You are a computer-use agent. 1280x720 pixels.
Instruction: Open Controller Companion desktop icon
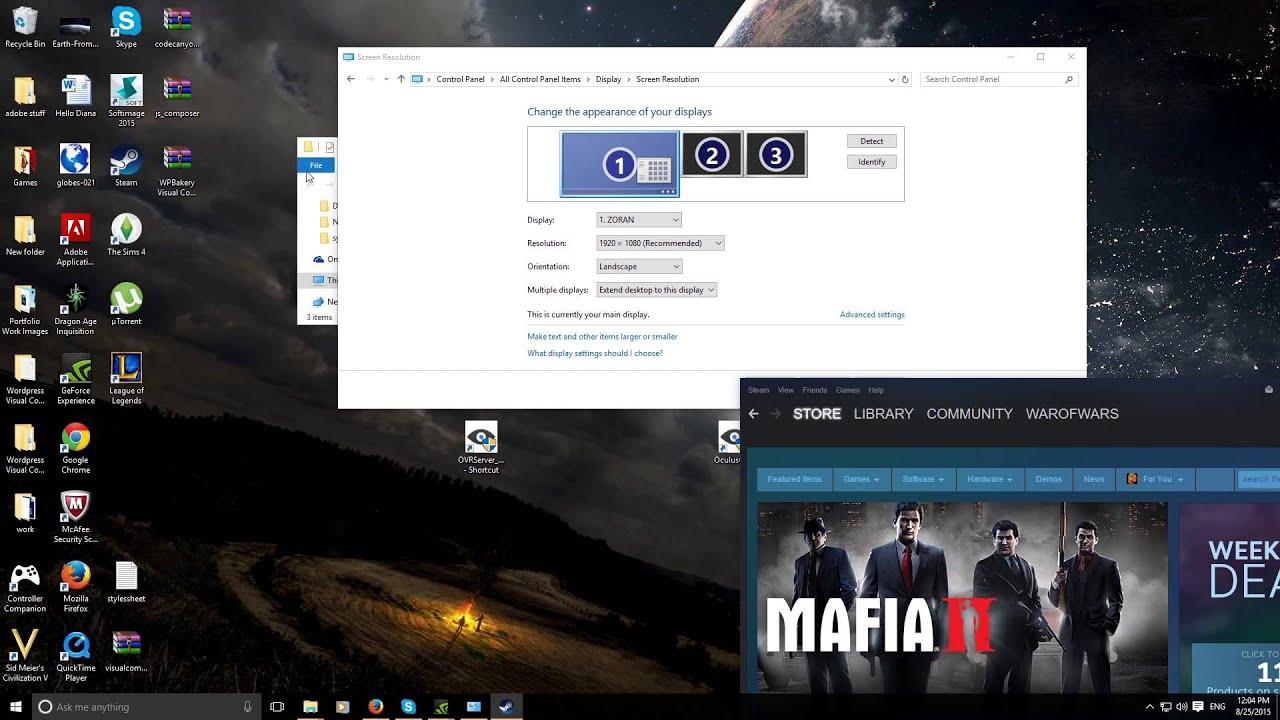(25, 586)
